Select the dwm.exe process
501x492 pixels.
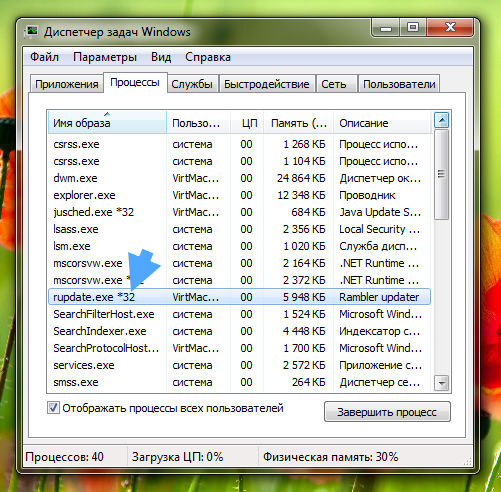coord(239,178)
